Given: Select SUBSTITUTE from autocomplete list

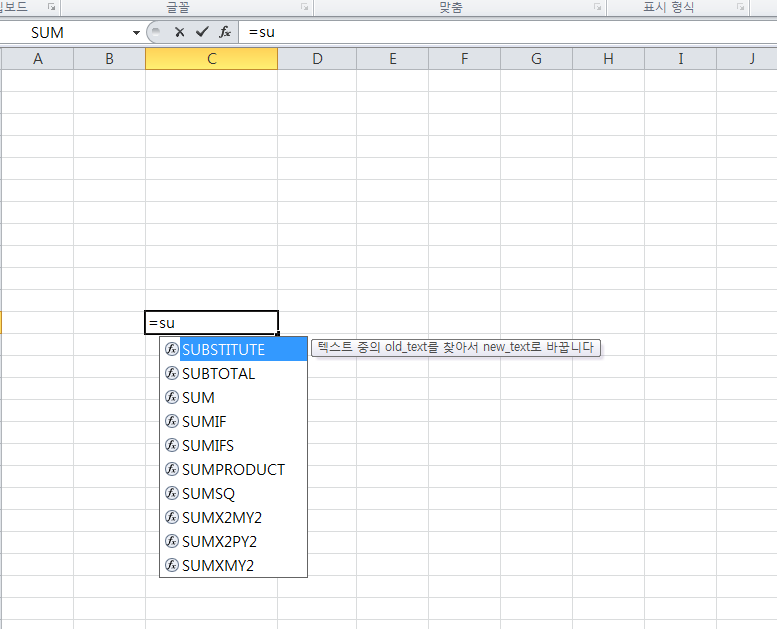Looking at the screenshot, I should pos(233,349).
